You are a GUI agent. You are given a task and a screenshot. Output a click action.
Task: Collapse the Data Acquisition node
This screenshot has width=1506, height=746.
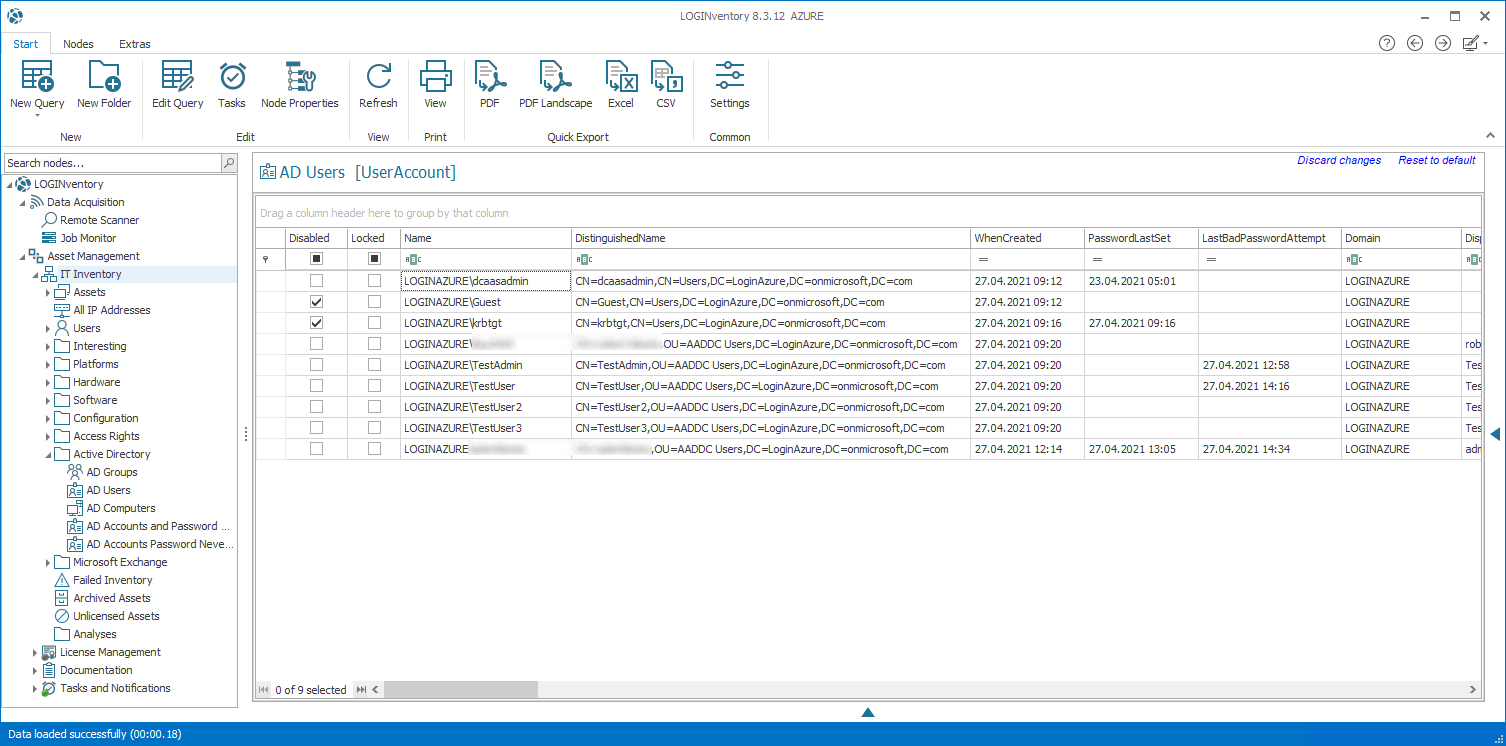click(22, 202)
